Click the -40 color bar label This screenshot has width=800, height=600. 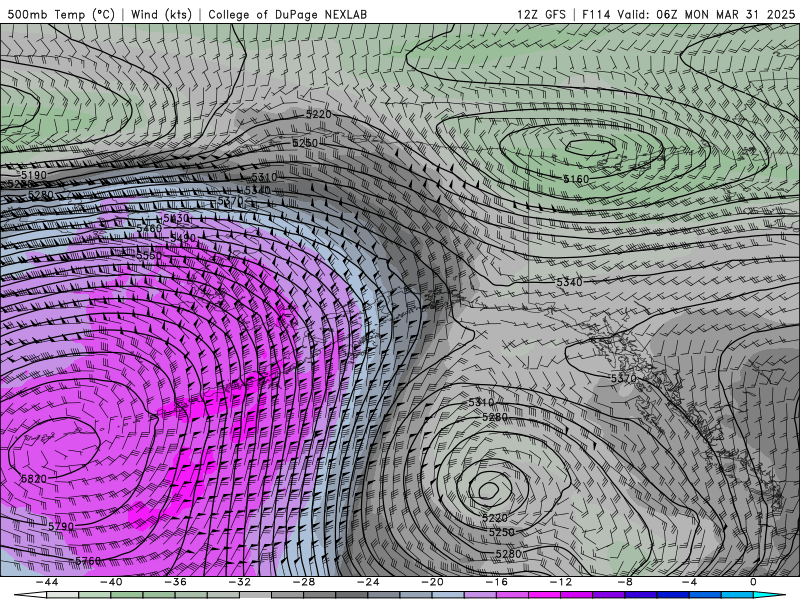pos(111,582)
